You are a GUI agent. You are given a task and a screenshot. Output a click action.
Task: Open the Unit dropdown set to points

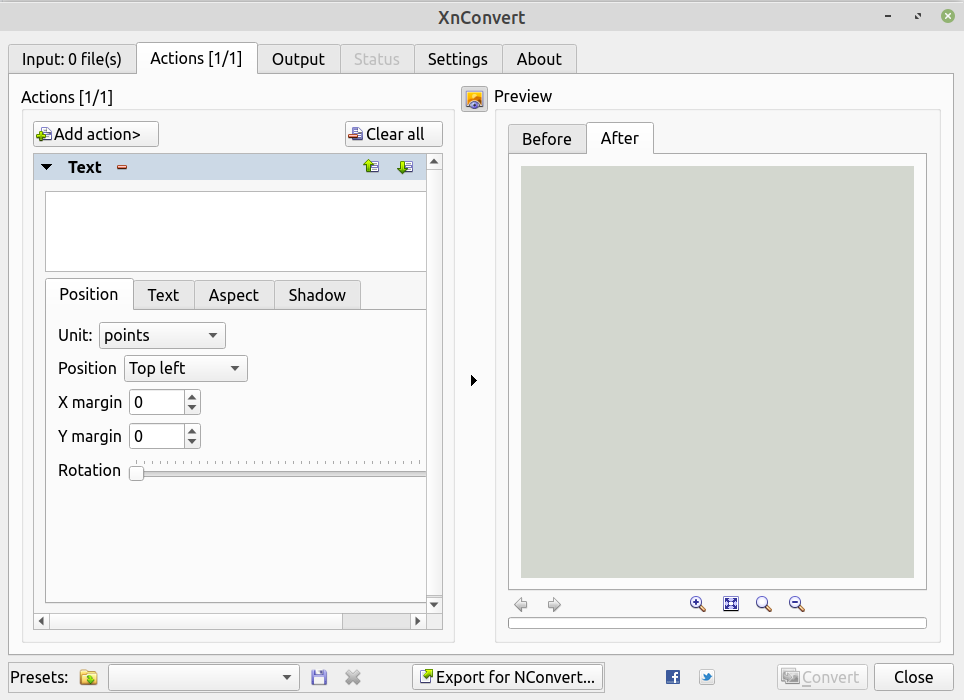tap(162, 336)
